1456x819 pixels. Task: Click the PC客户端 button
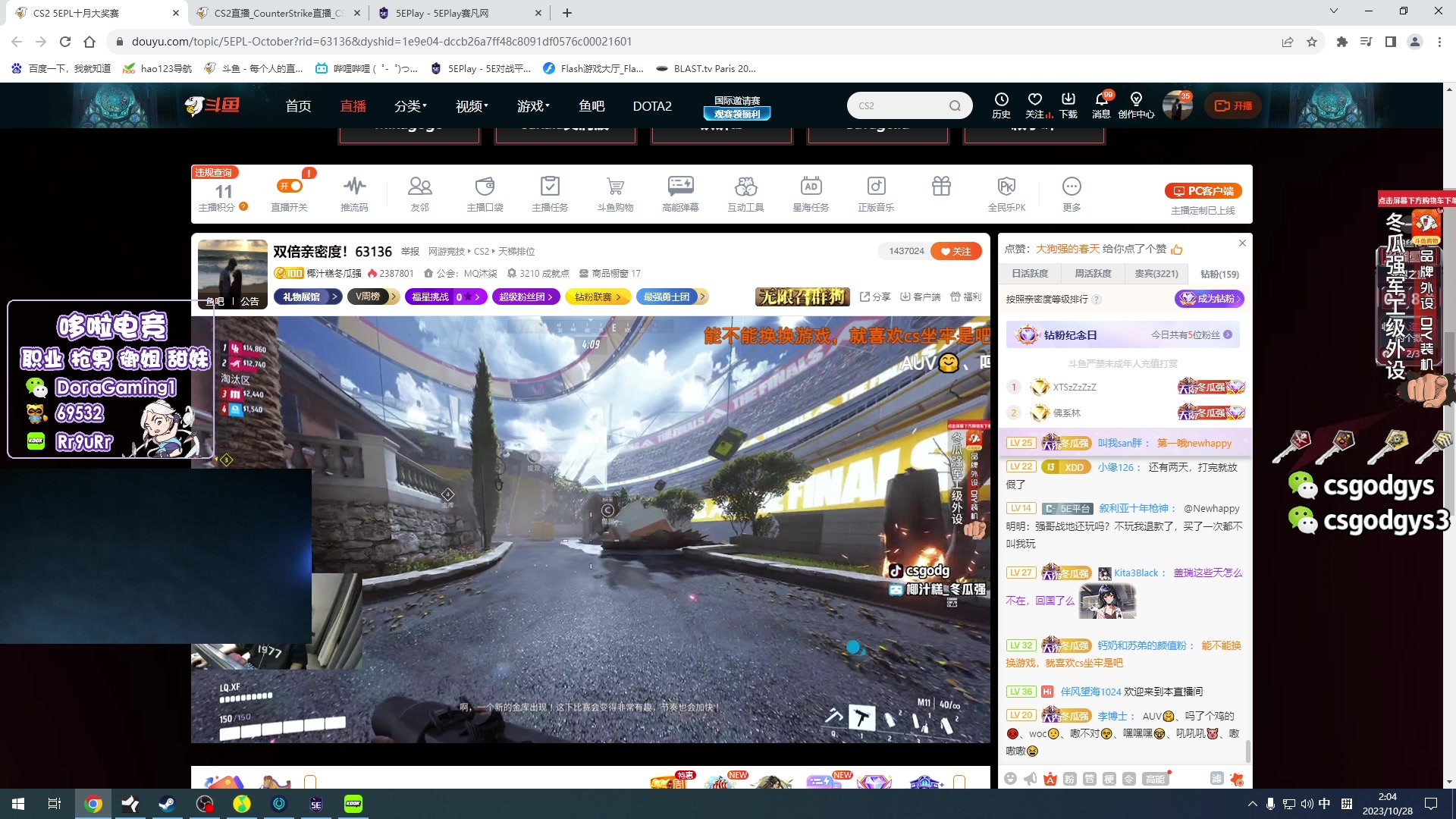[1203, 191]
